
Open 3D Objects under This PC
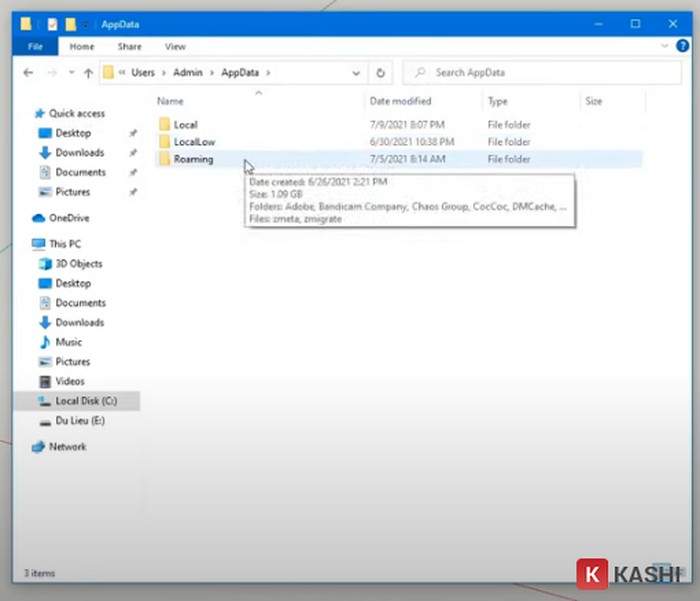(x=79, y=264)
